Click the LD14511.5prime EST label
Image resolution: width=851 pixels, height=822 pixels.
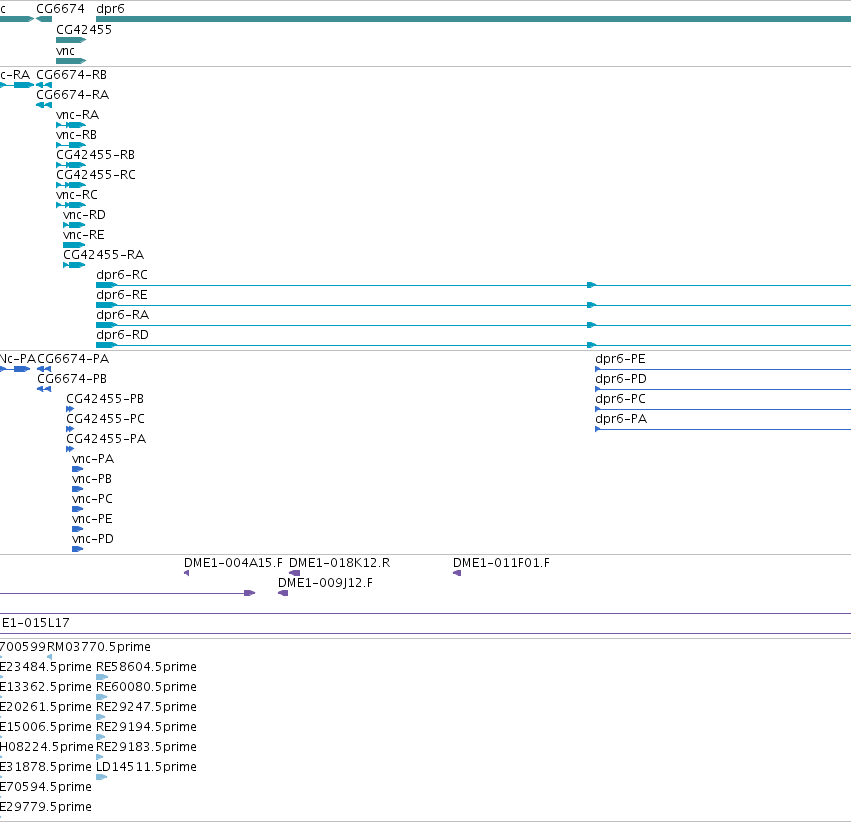(147, 768)
